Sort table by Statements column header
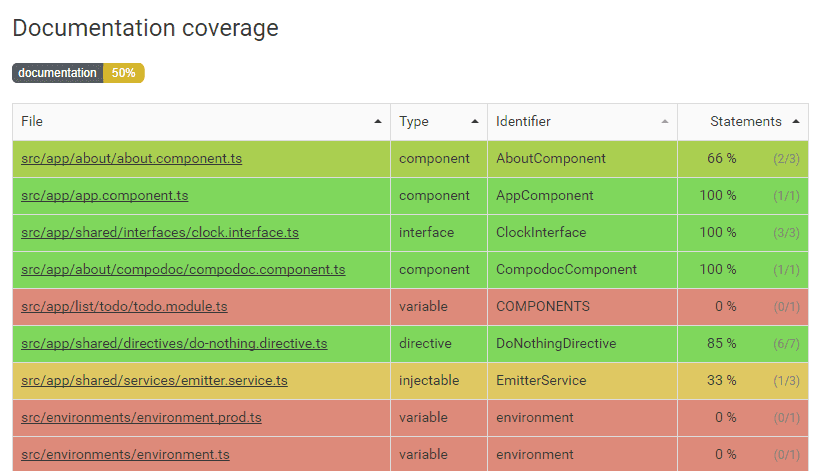The height and width of the screenshot is (471, 819). click(745, 122)
